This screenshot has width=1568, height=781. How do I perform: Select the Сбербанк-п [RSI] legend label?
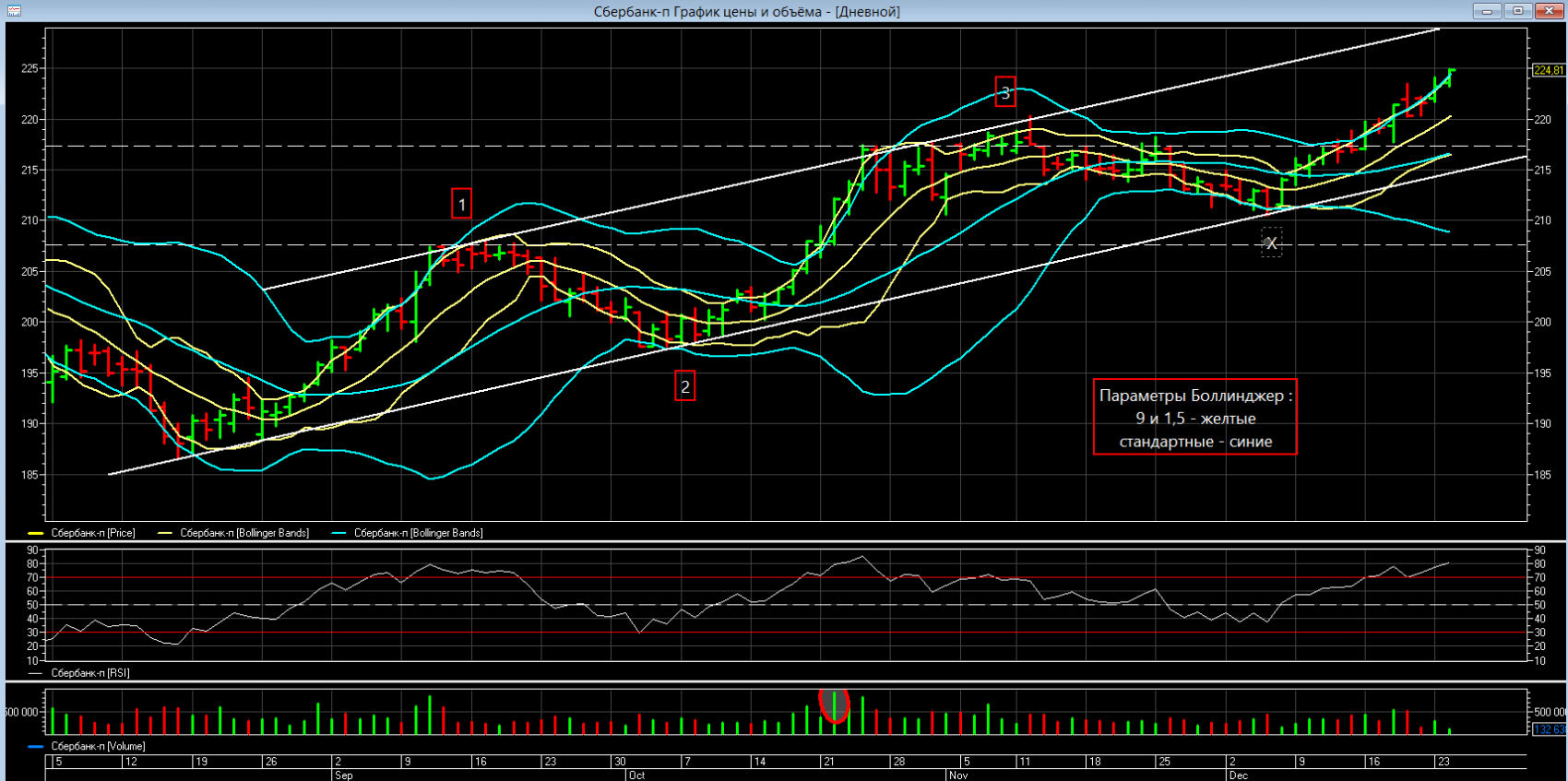coord(89,673)
